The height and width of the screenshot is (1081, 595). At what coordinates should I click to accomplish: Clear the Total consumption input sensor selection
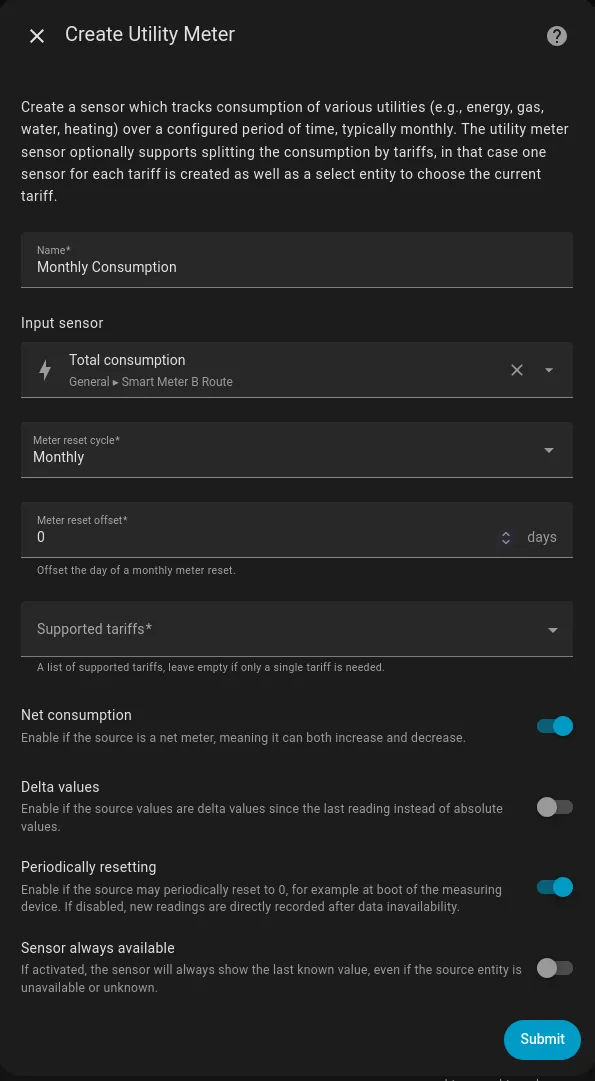click(x=517, y=370)
